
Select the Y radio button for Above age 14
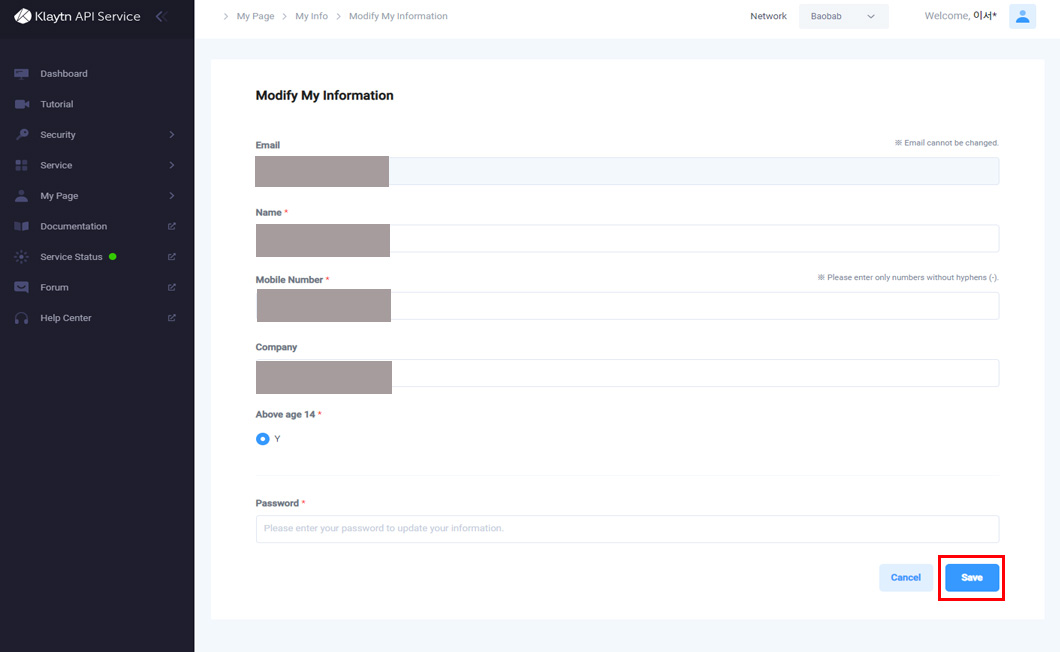point(262,439)
